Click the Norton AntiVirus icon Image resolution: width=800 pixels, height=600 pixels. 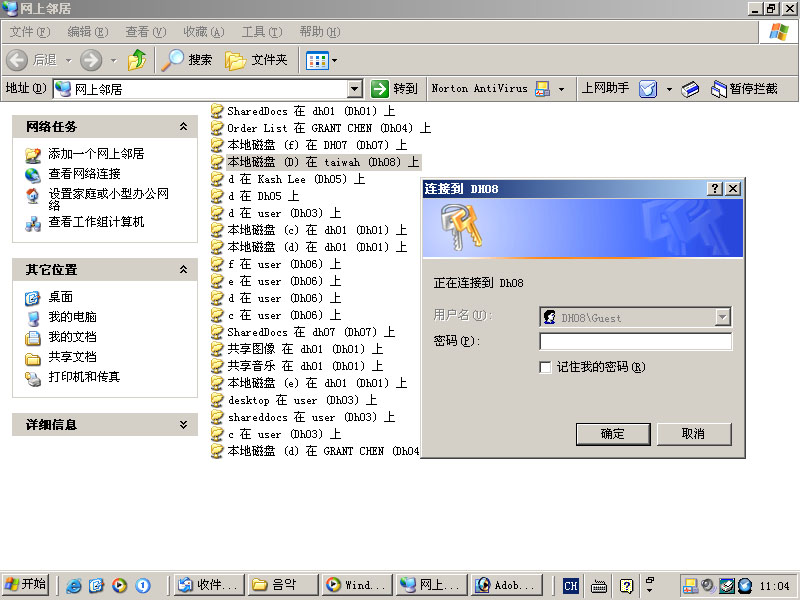(542, 89)
